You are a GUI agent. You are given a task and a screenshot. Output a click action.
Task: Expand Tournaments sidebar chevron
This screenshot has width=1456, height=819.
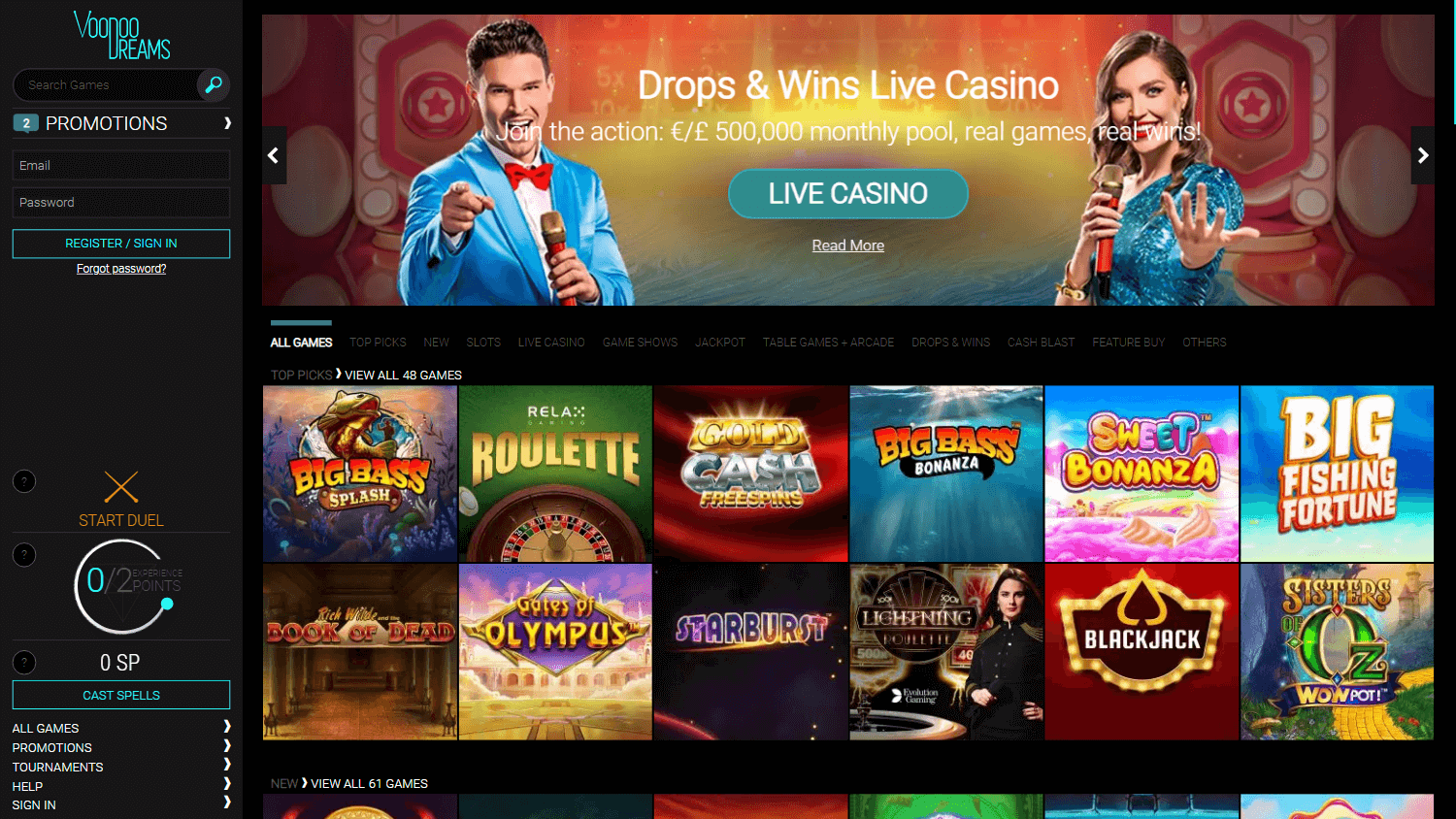[x=227, y=765]
